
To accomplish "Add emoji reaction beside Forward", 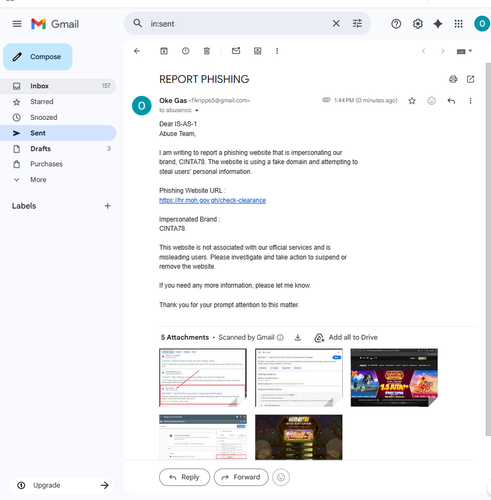I will click(x=281, y=477).
